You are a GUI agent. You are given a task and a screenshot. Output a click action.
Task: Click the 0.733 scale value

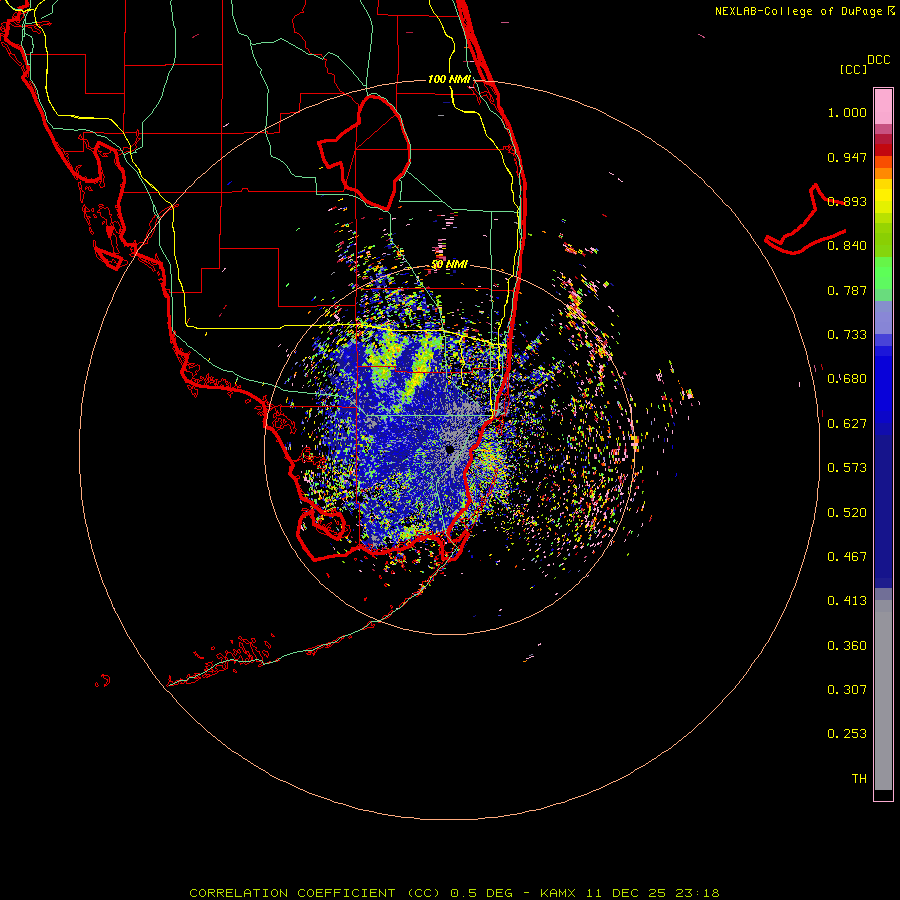coord(847,335)
